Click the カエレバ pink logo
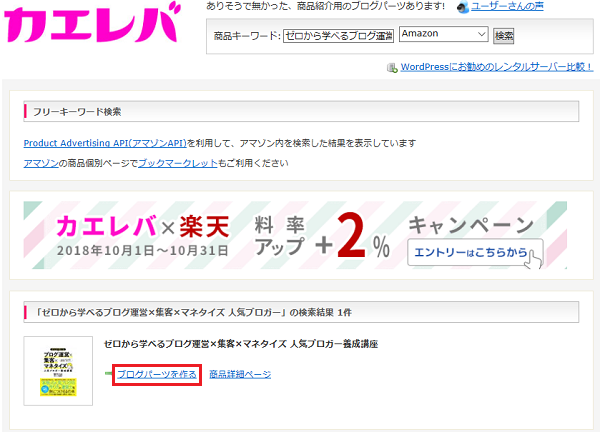 (x=92, y=23)
